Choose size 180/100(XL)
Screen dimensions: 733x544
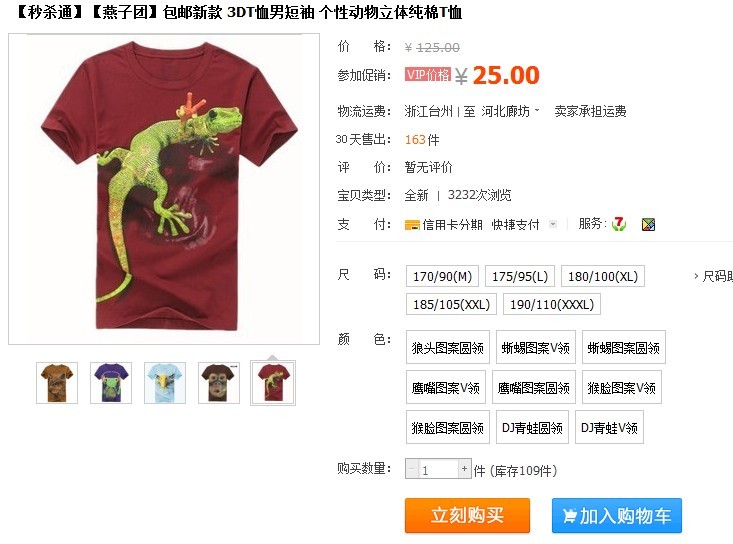(603, 276)
